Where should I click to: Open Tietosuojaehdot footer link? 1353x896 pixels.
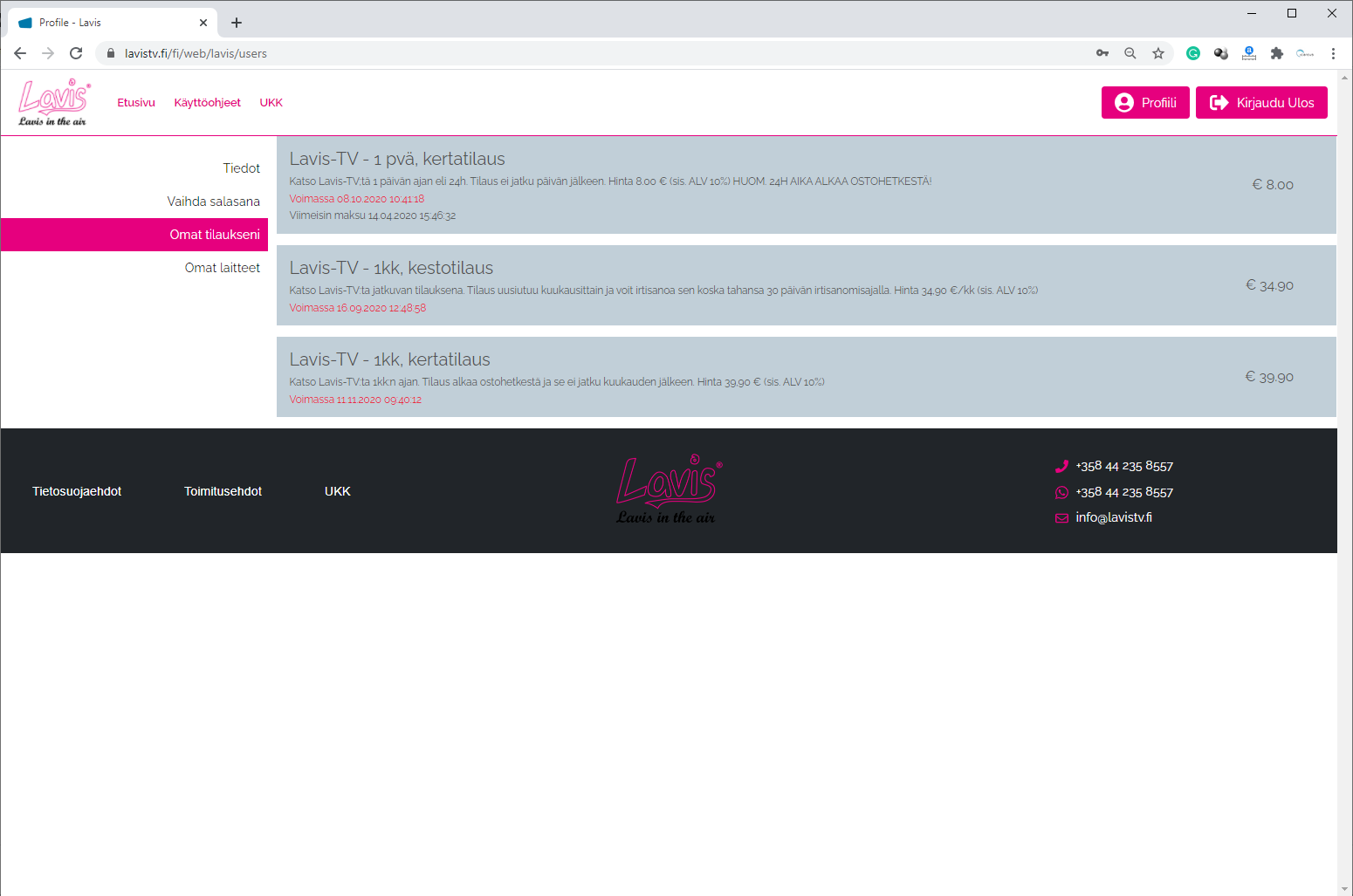click(x=77, y=491)
